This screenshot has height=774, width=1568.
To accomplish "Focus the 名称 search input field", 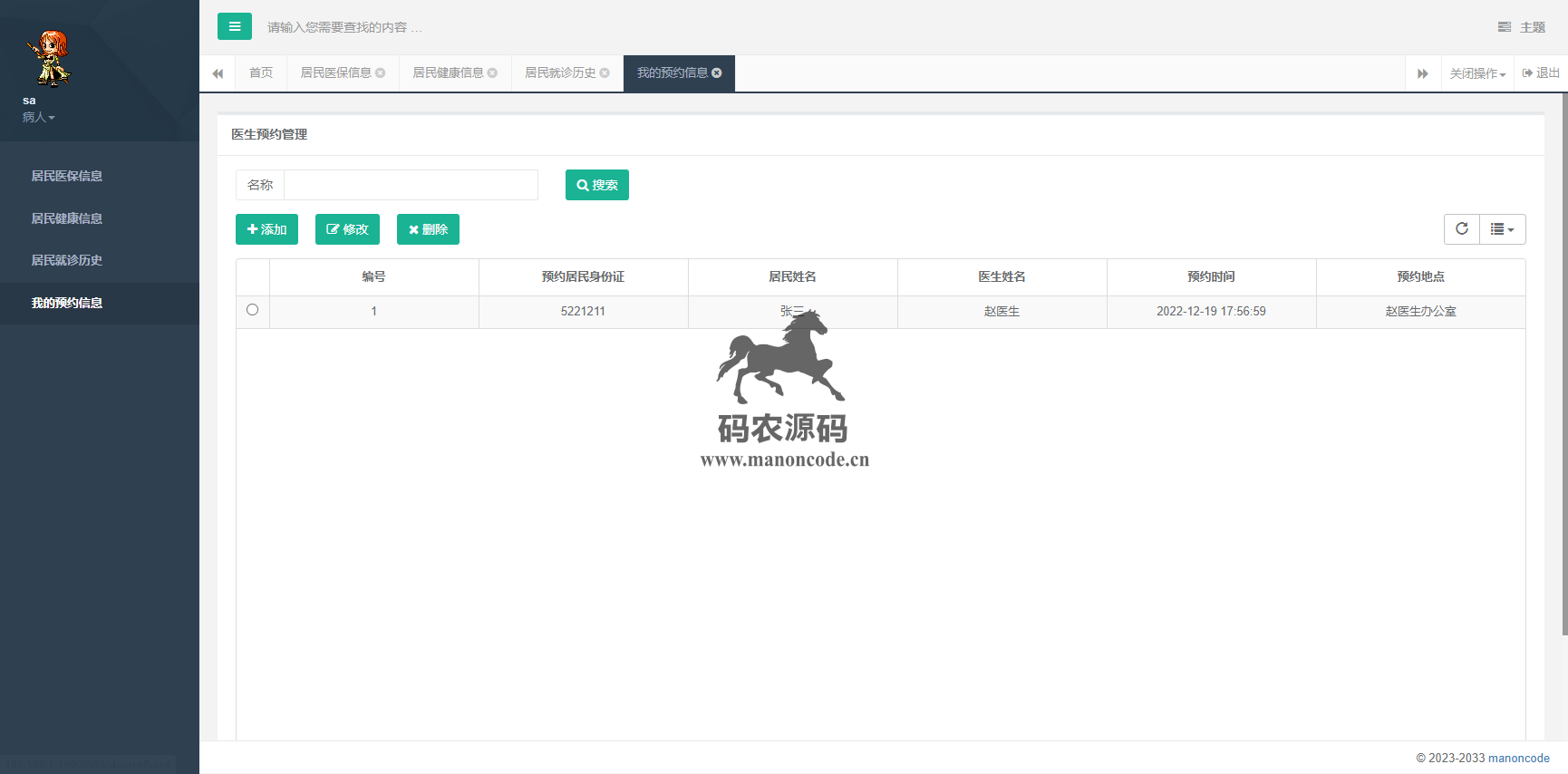I will coord(411,185).
